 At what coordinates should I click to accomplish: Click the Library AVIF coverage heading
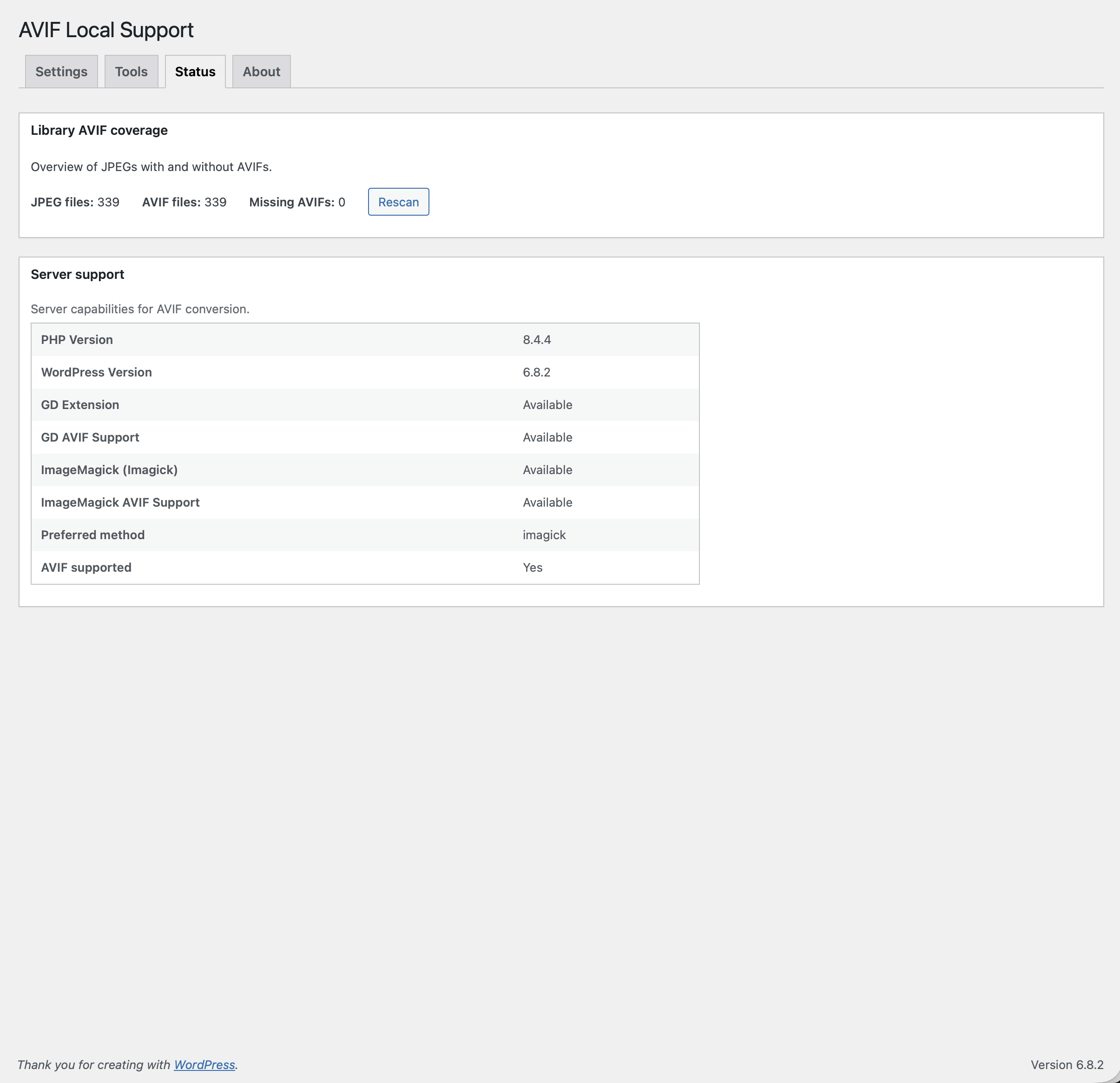point(99,130)
